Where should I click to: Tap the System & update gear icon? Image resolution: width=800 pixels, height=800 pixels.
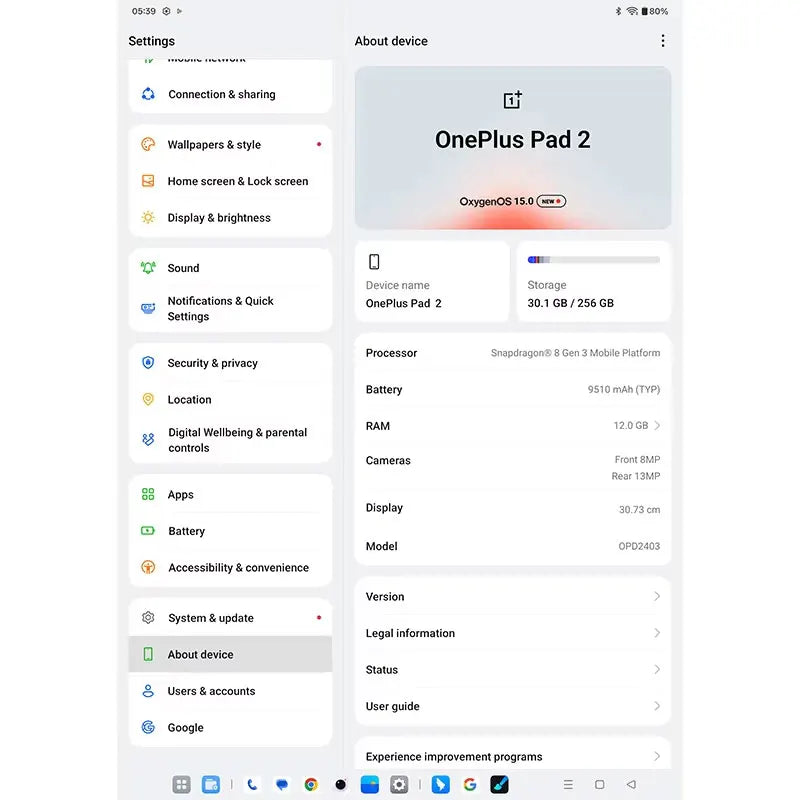[148, 618]
